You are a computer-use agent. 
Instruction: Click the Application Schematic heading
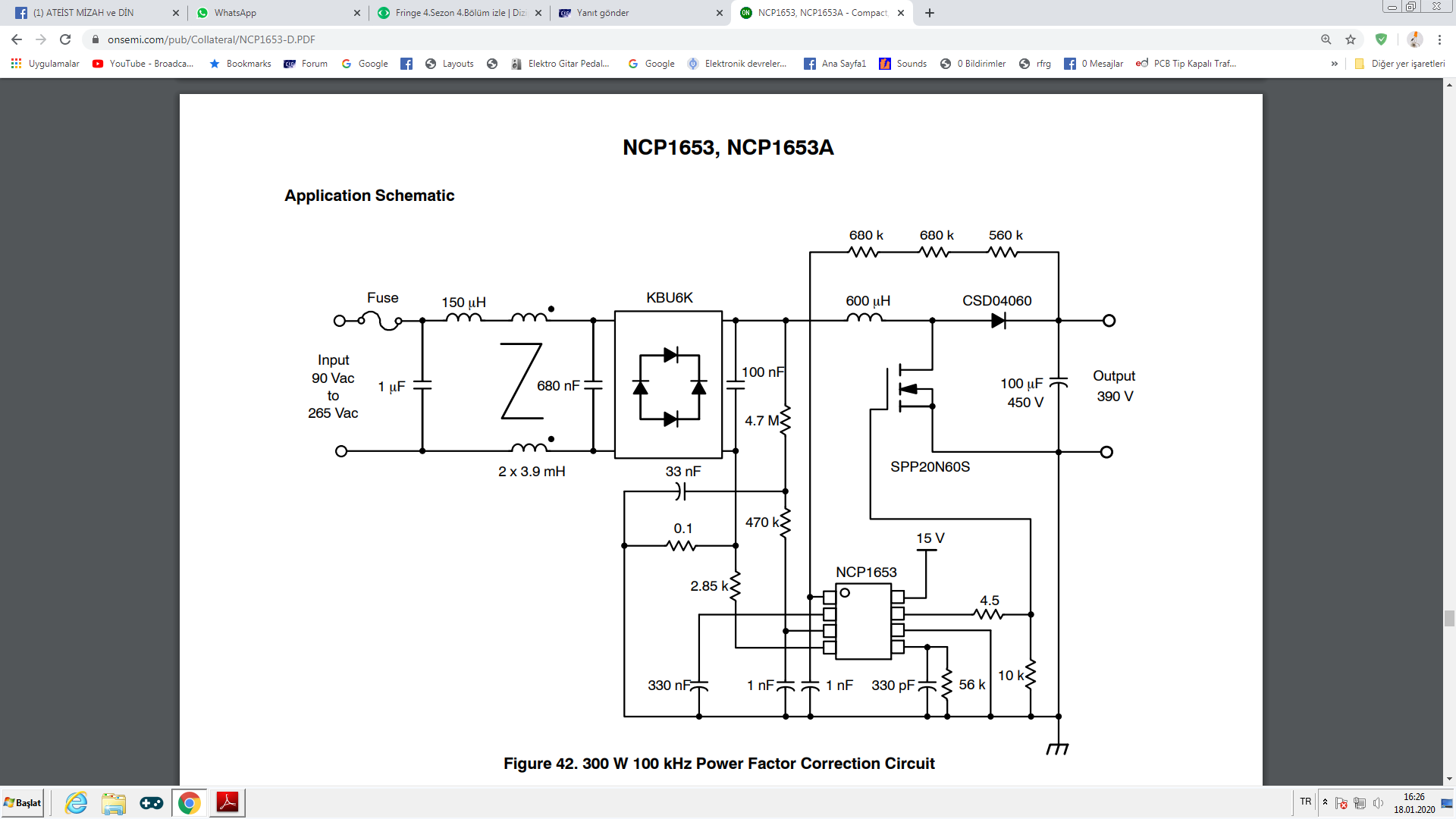[369, 196]
